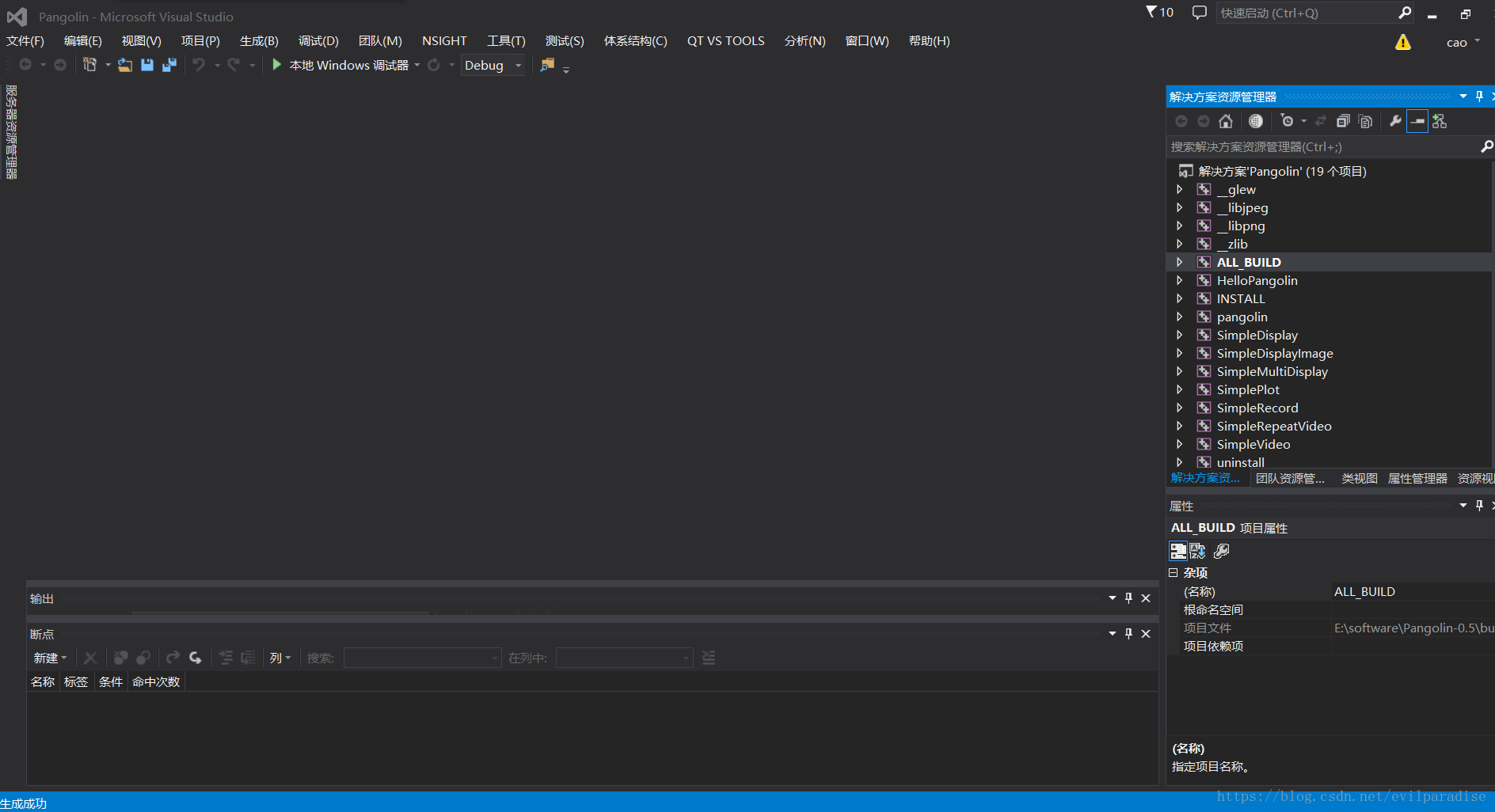Expand the pangolin project node
This screenshot has width=1495, height=812.
[x=1180, y=317]
